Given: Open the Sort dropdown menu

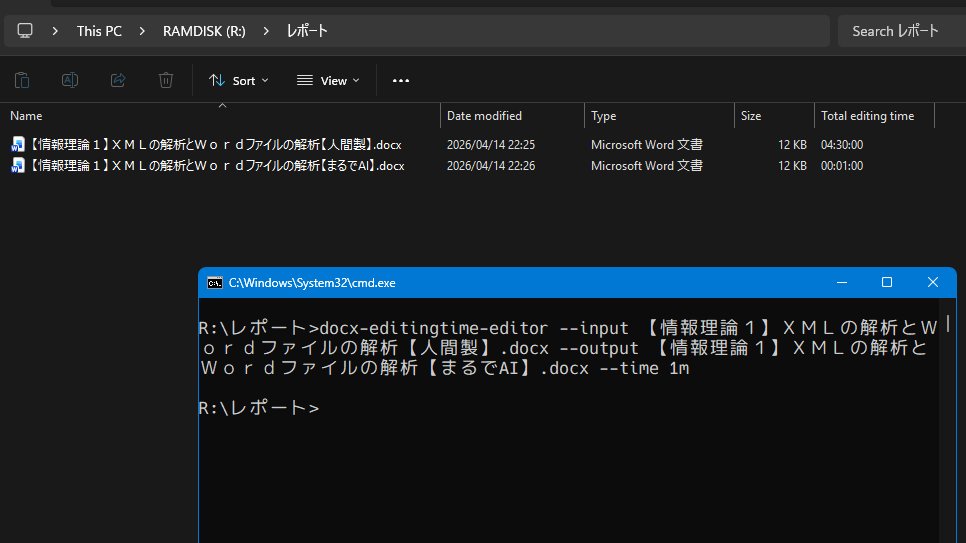Looking at the screenshot, I should click(238, 81).
